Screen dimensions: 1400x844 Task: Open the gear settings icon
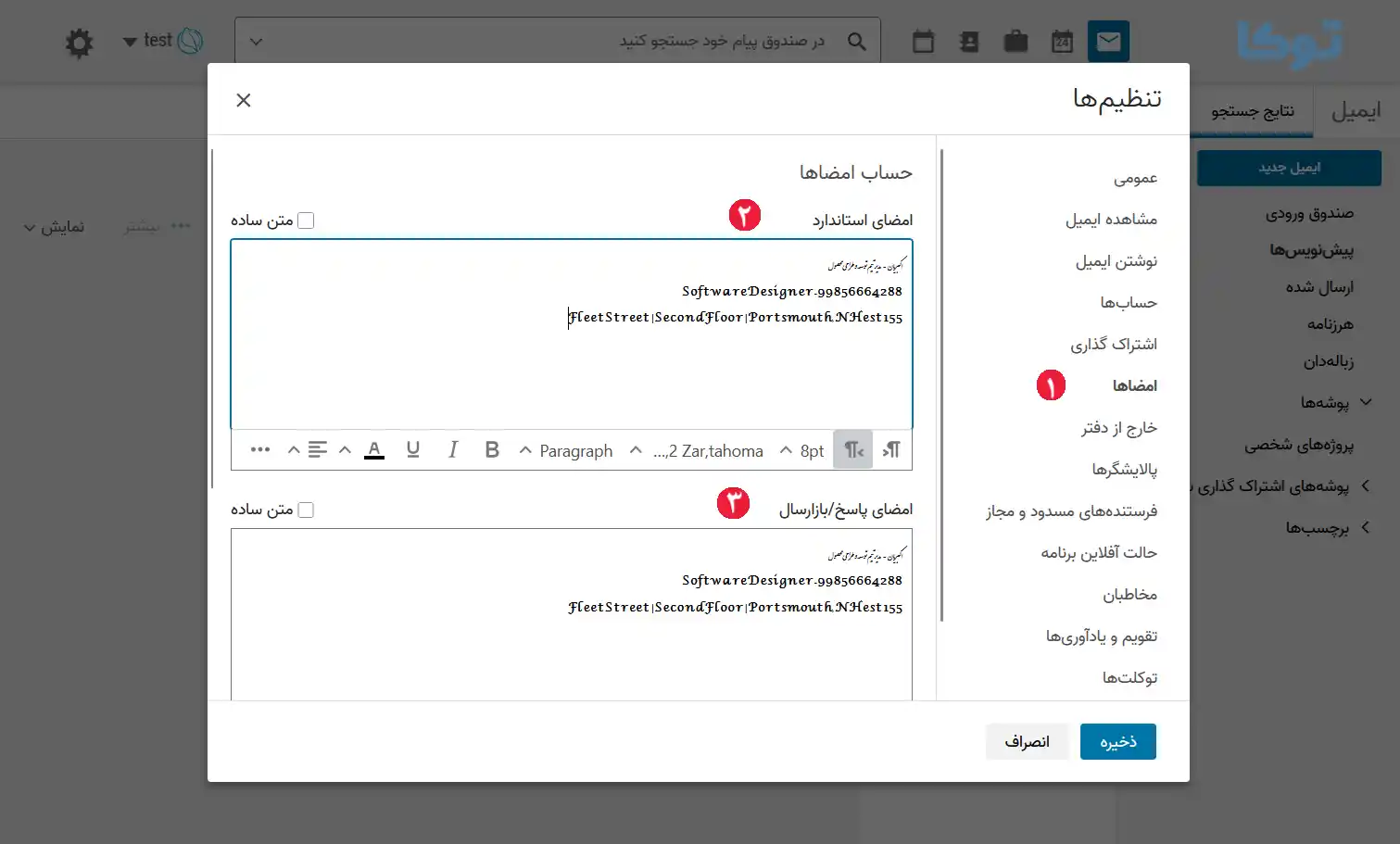coord(80,43)
